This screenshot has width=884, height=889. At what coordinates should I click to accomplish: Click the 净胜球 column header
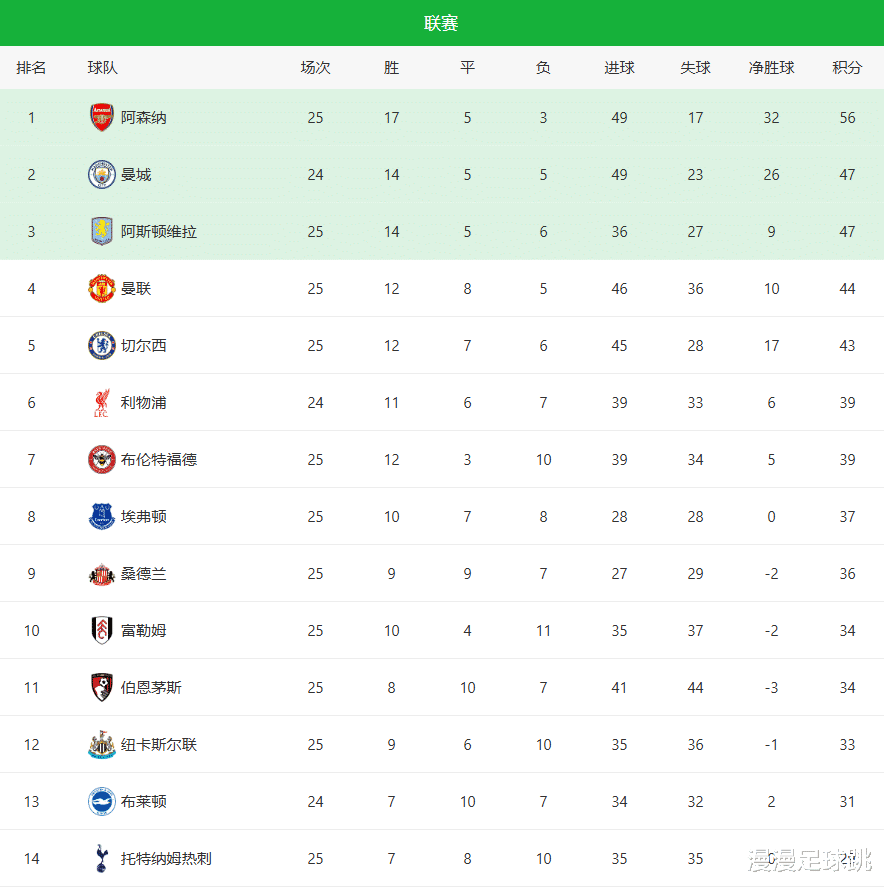tap(771, 68)
